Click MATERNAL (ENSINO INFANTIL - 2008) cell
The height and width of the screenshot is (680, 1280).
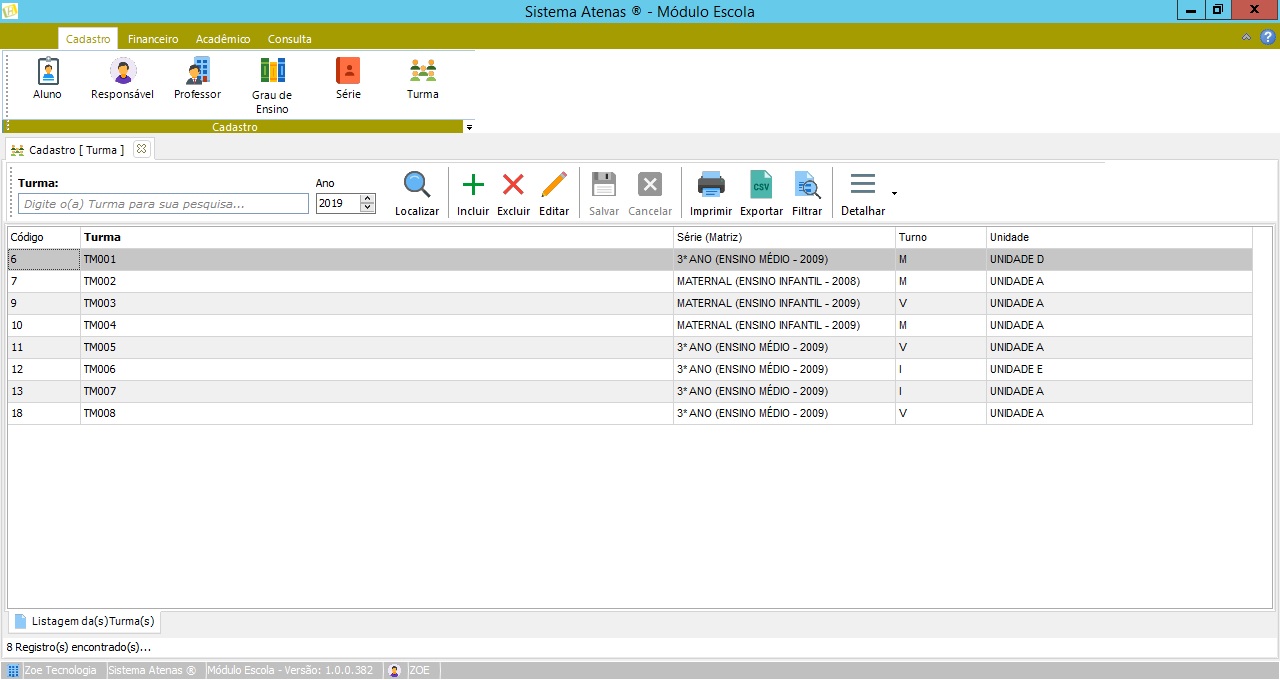tap(785, 281)
